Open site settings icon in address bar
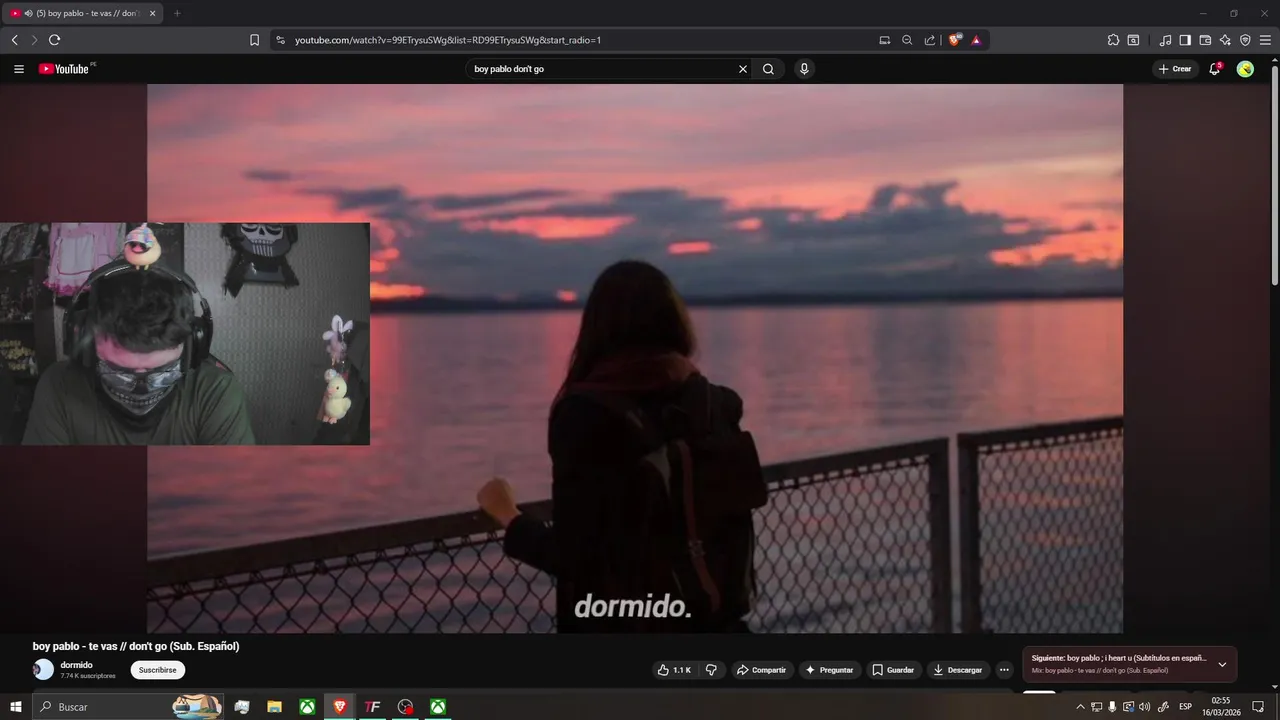Screen dimensions: 1280x720 280,40
